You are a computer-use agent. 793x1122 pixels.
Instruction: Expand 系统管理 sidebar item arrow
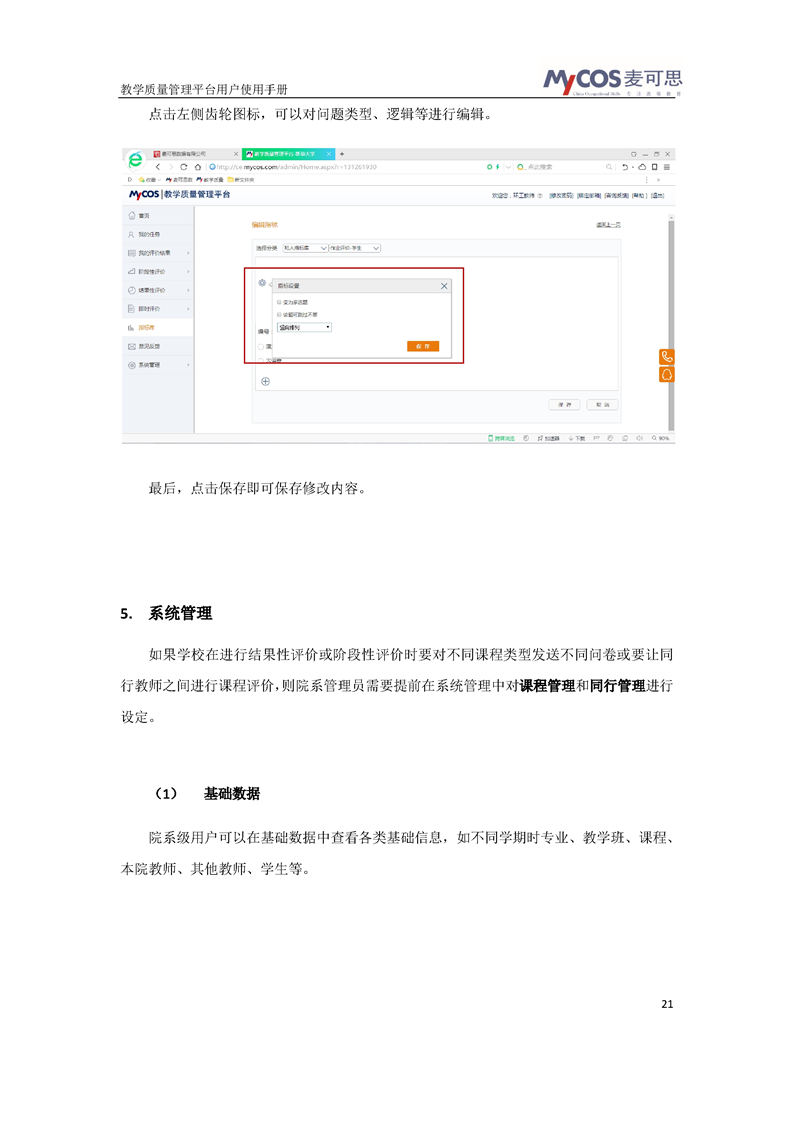point(188,365)
